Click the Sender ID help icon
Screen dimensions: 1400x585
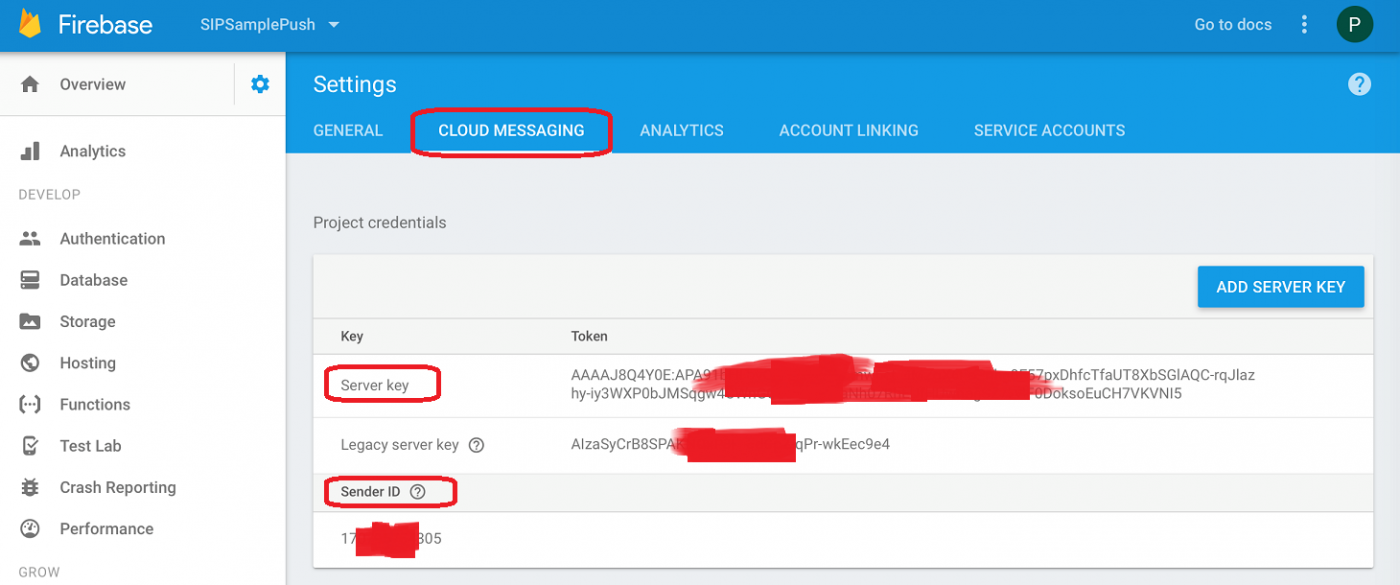418,492
